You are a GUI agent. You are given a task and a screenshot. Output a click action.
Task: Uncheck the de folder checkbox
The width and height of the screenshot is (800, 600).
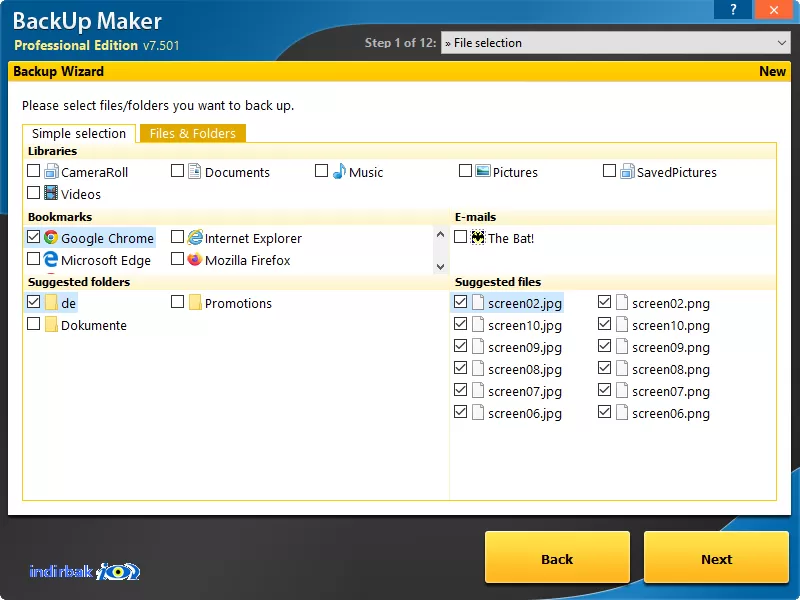33,302
